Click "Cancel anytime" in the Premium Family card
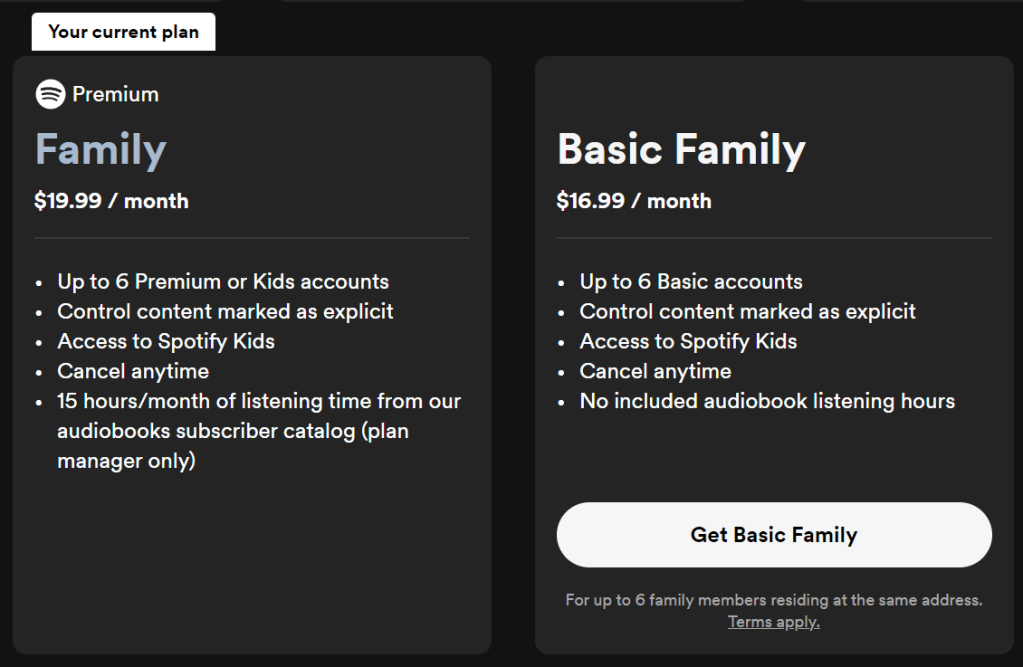This screenshot has width=1023, height=667. (133, 371)
